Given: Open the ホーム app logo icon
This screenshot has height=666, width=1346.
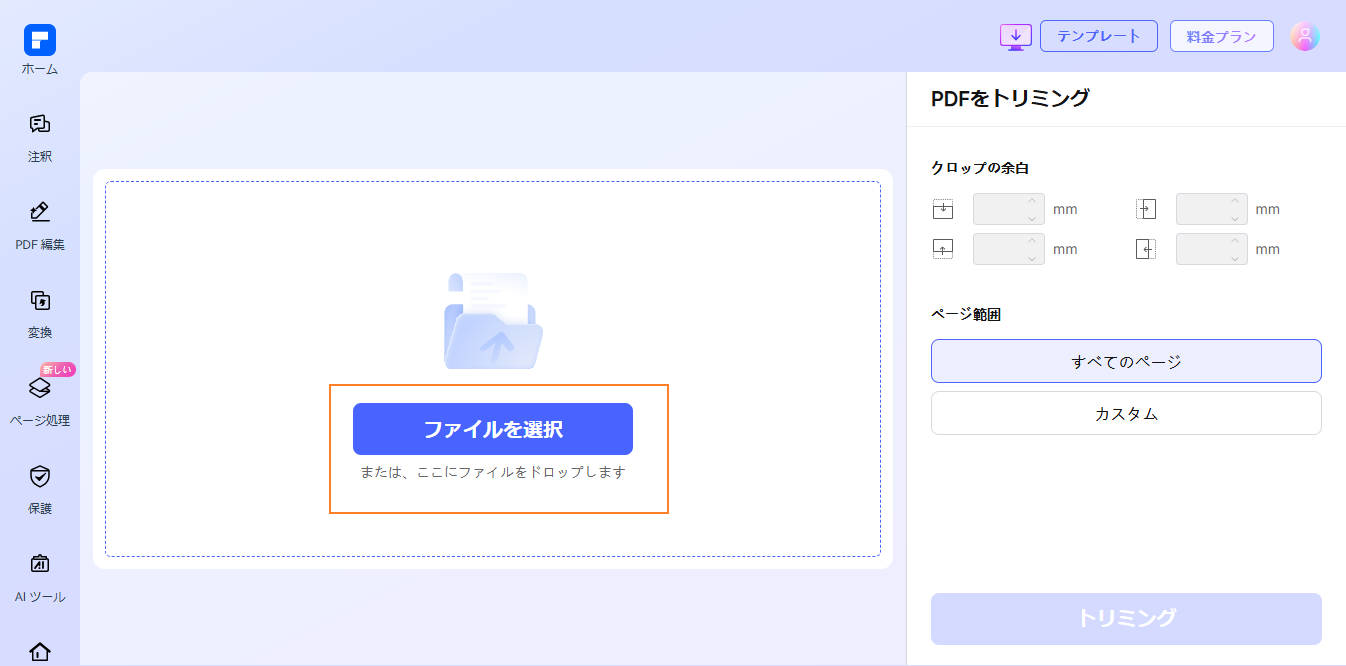Looking at the screenshot, I should coord(40,40).
